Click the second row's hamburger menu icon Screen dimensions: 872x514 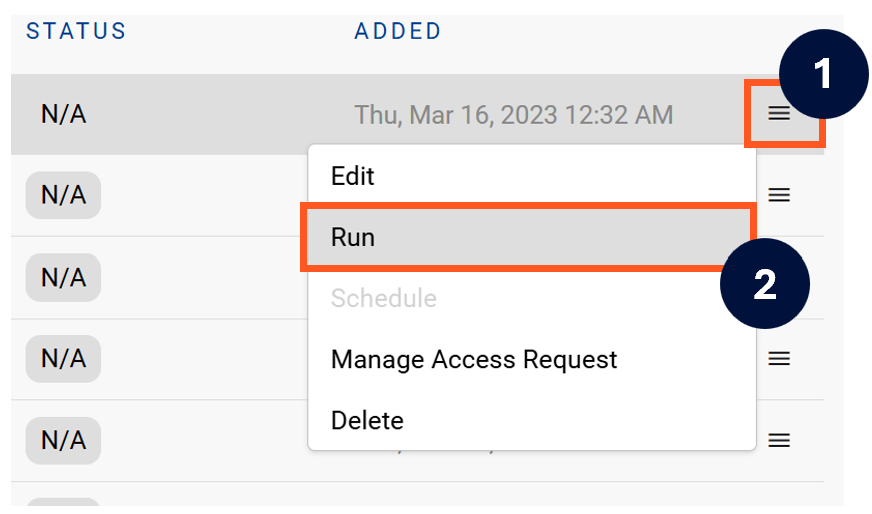click(779, 195)
